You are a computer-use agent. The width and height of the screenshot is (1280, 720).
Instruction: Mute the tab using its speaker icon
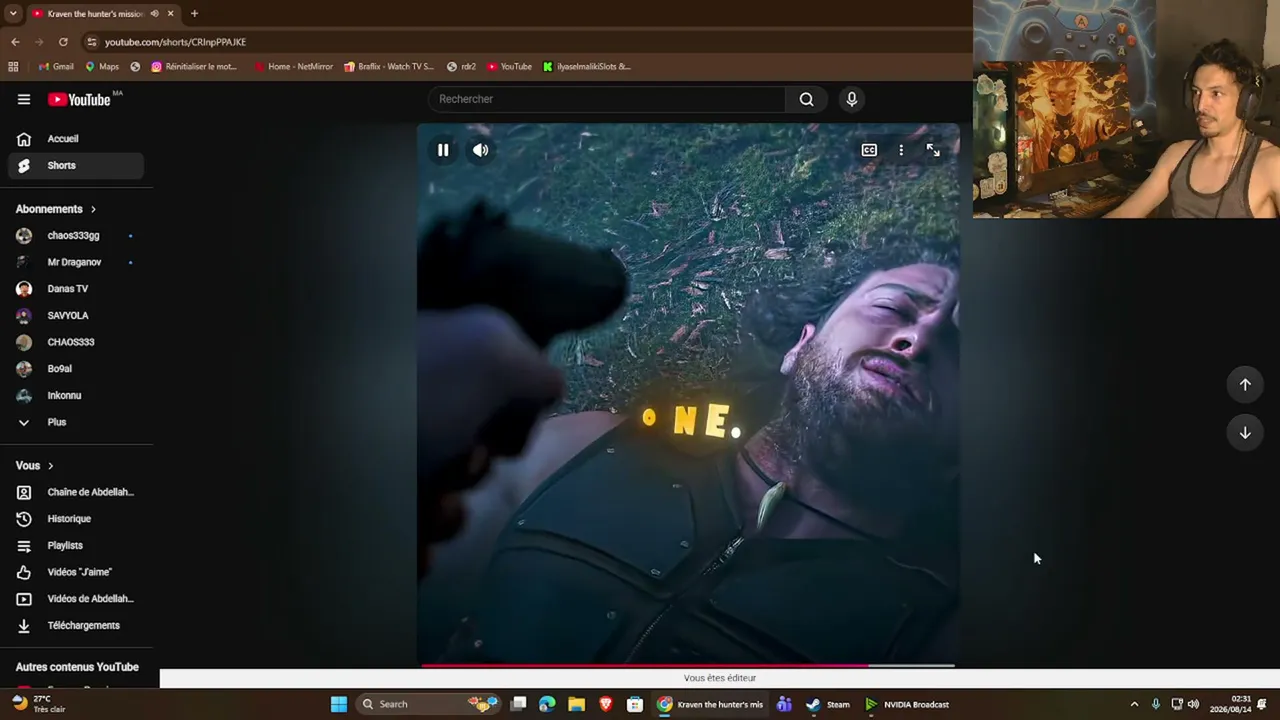click(154, 14)
